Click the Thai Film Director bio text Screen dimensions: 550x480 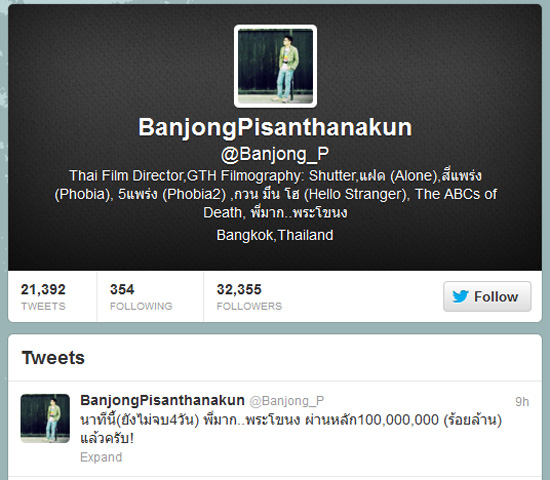[x=275, y=194]
